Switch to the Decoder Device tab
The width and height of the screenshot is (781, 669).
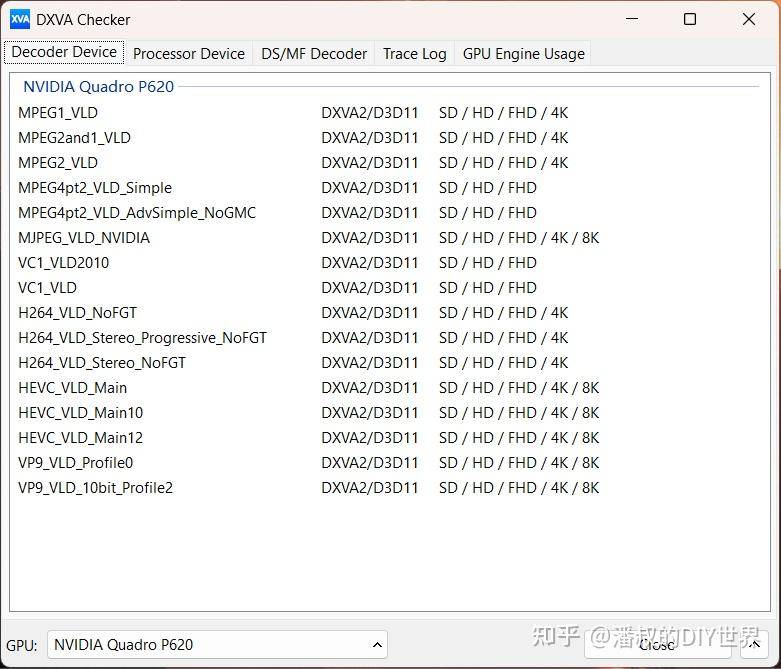click(64, 52)
